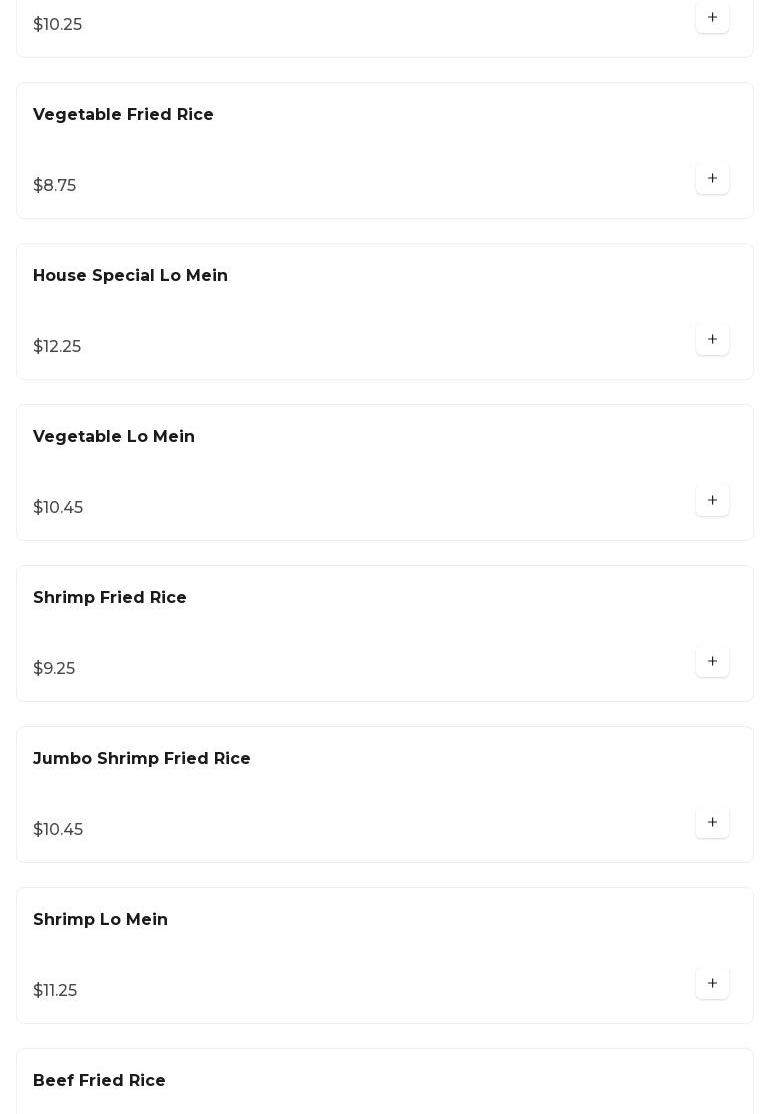
Task: Tap the plus icon for Shrimp Fried Rice
Action: (712, 662)
